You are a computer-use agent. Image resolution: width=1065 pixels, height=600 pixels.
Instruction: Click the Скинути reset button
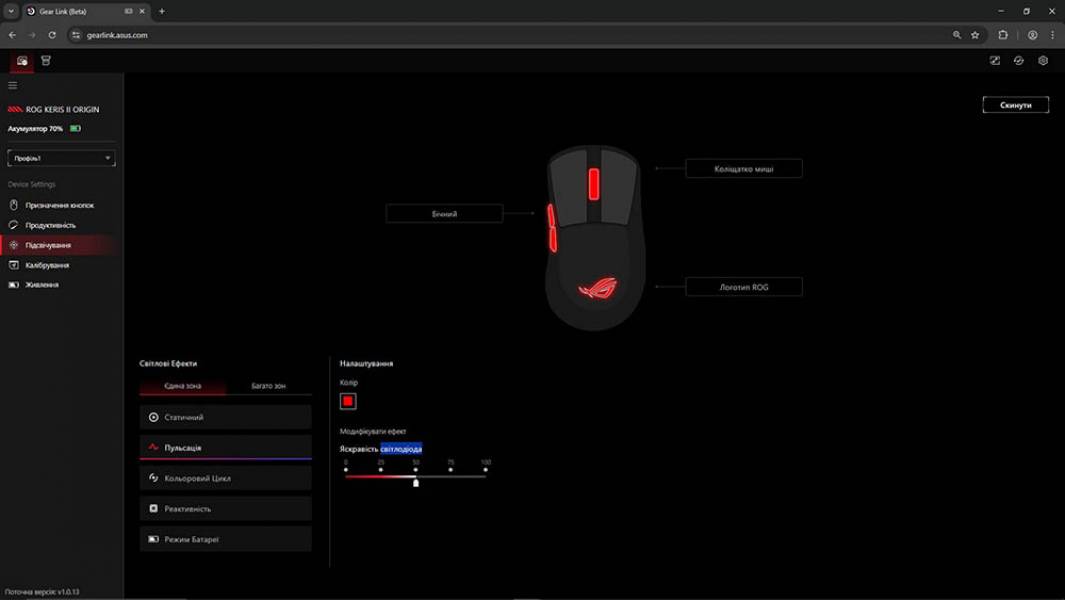click(x=1015, y=104)
